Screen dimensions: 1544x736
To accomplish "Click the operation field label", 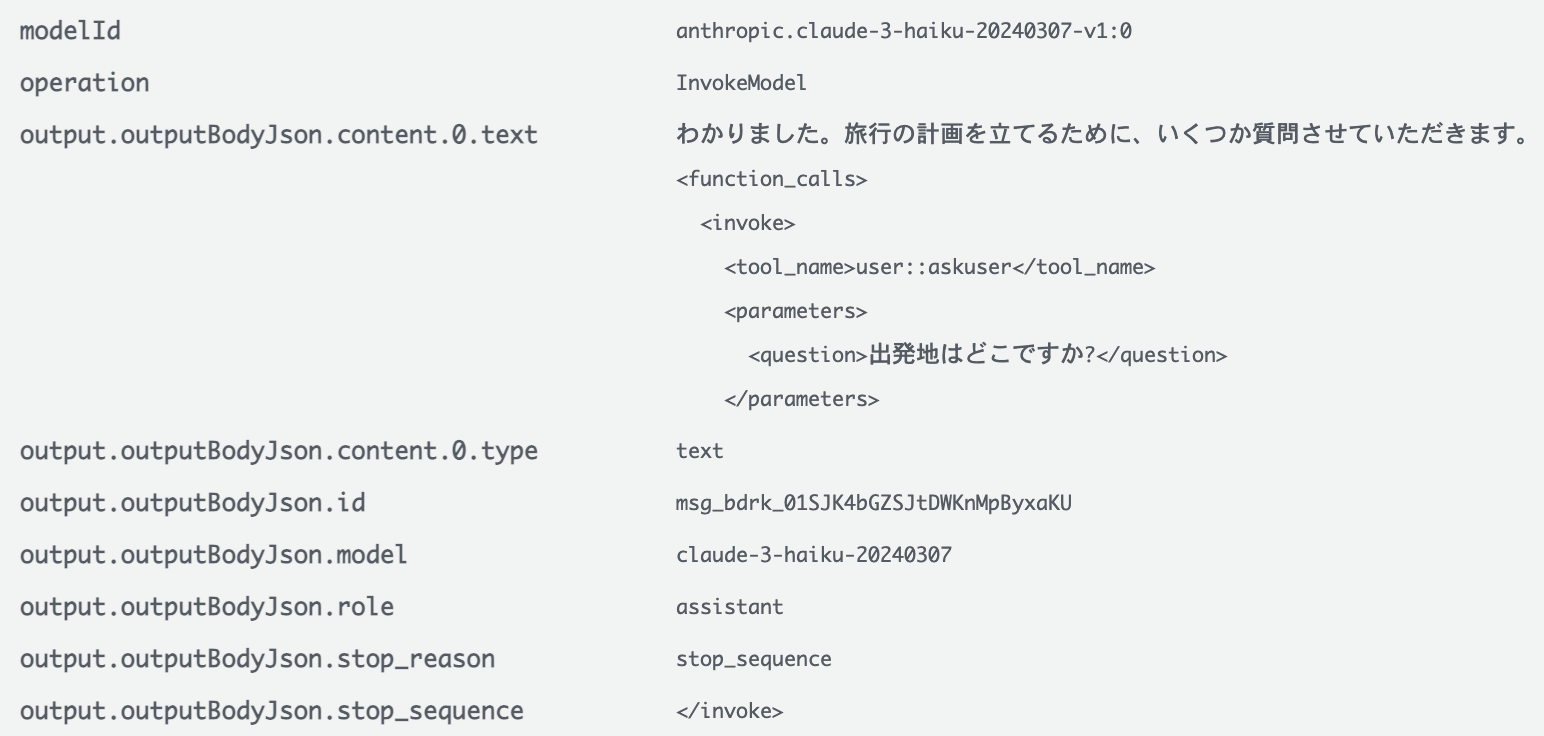I will tap(85, 83).
